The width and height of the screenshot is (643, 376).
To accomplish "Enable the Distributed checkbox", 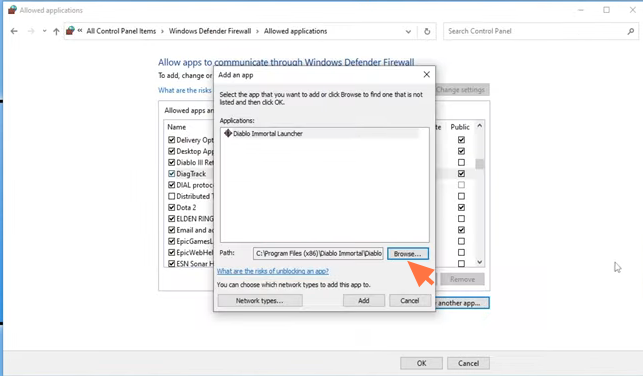I will pos(171,196).
